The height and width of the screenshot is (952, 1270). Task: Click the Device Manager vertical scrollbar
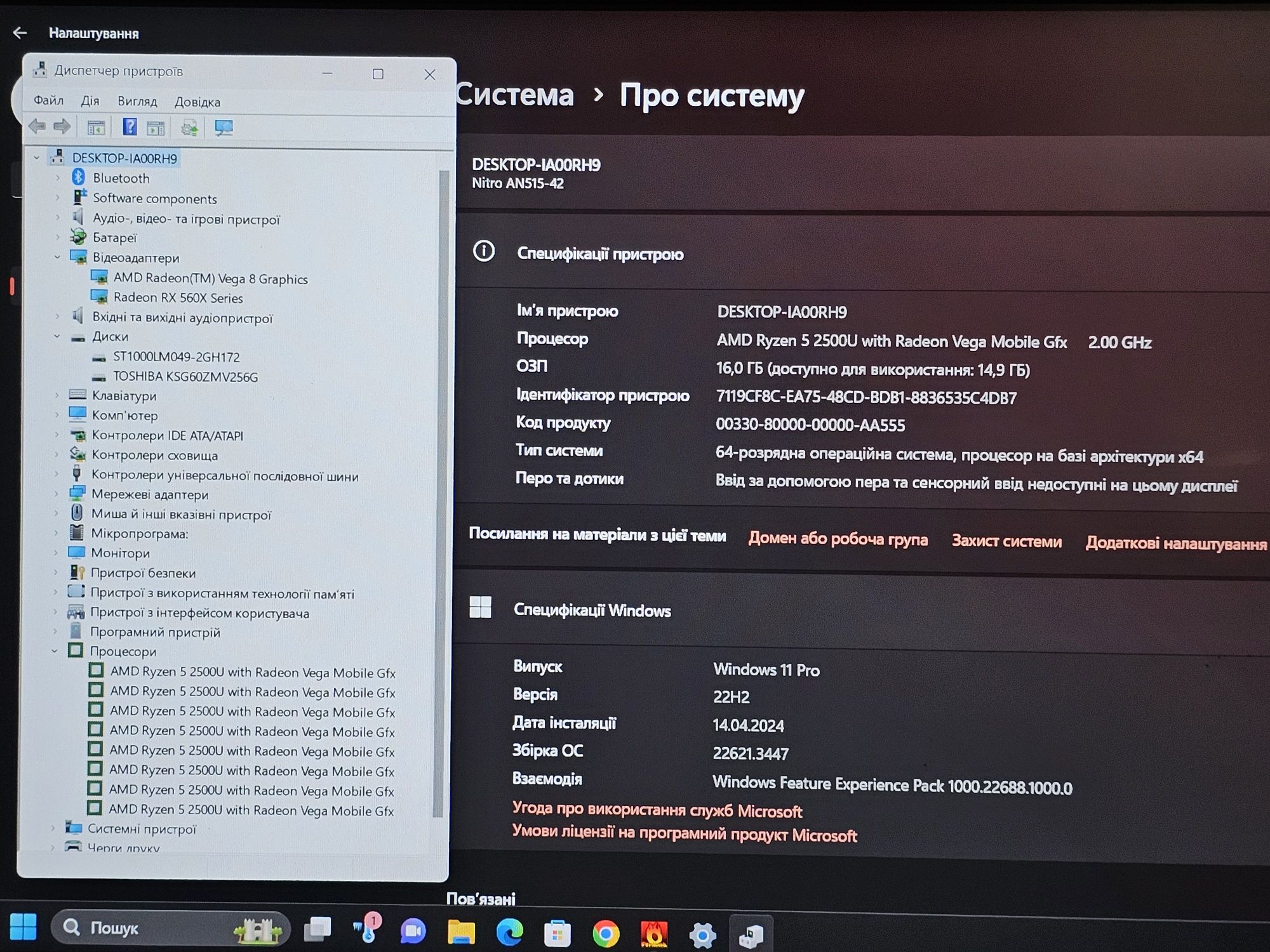(x=443, y=494)
